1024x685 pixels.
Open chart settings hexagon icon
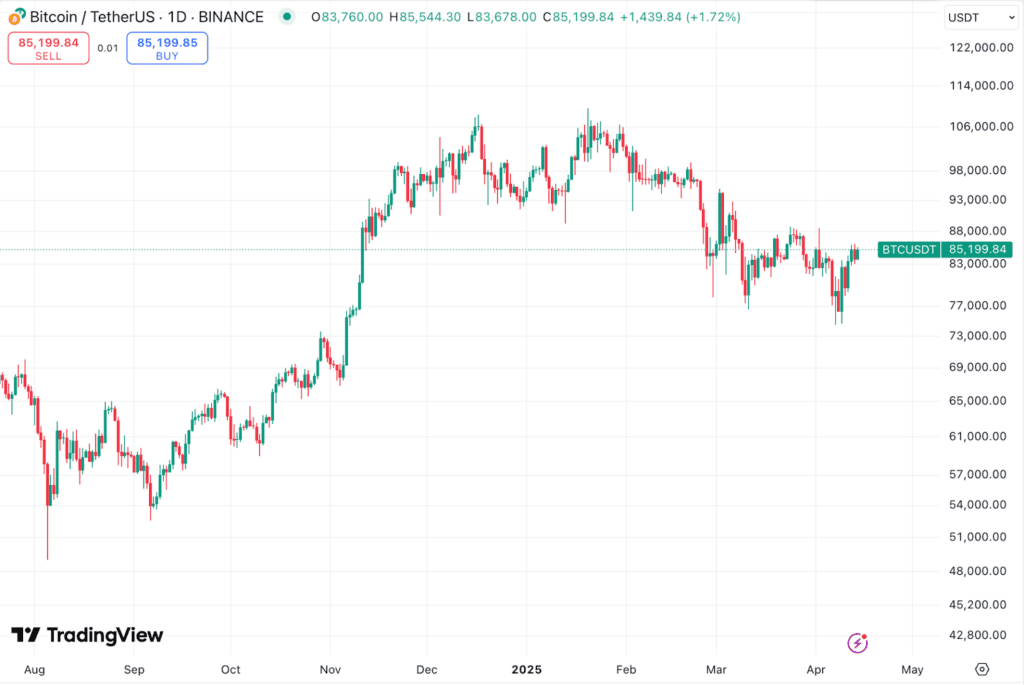pyautogui.click(x=982, y=669)
